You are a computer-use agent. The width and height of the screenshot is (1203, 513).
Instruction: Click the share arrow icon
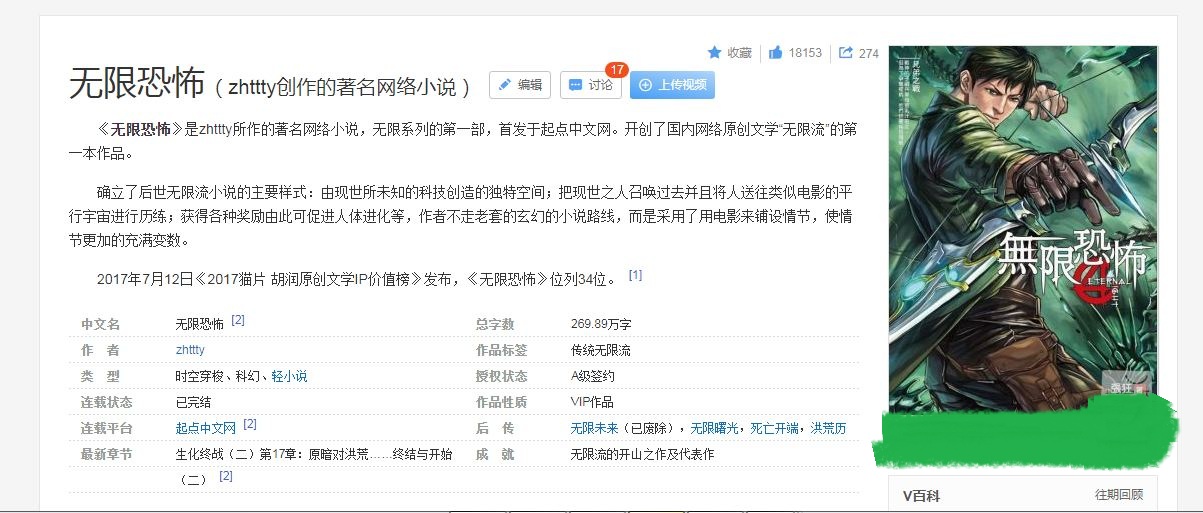tap(846, 53)
